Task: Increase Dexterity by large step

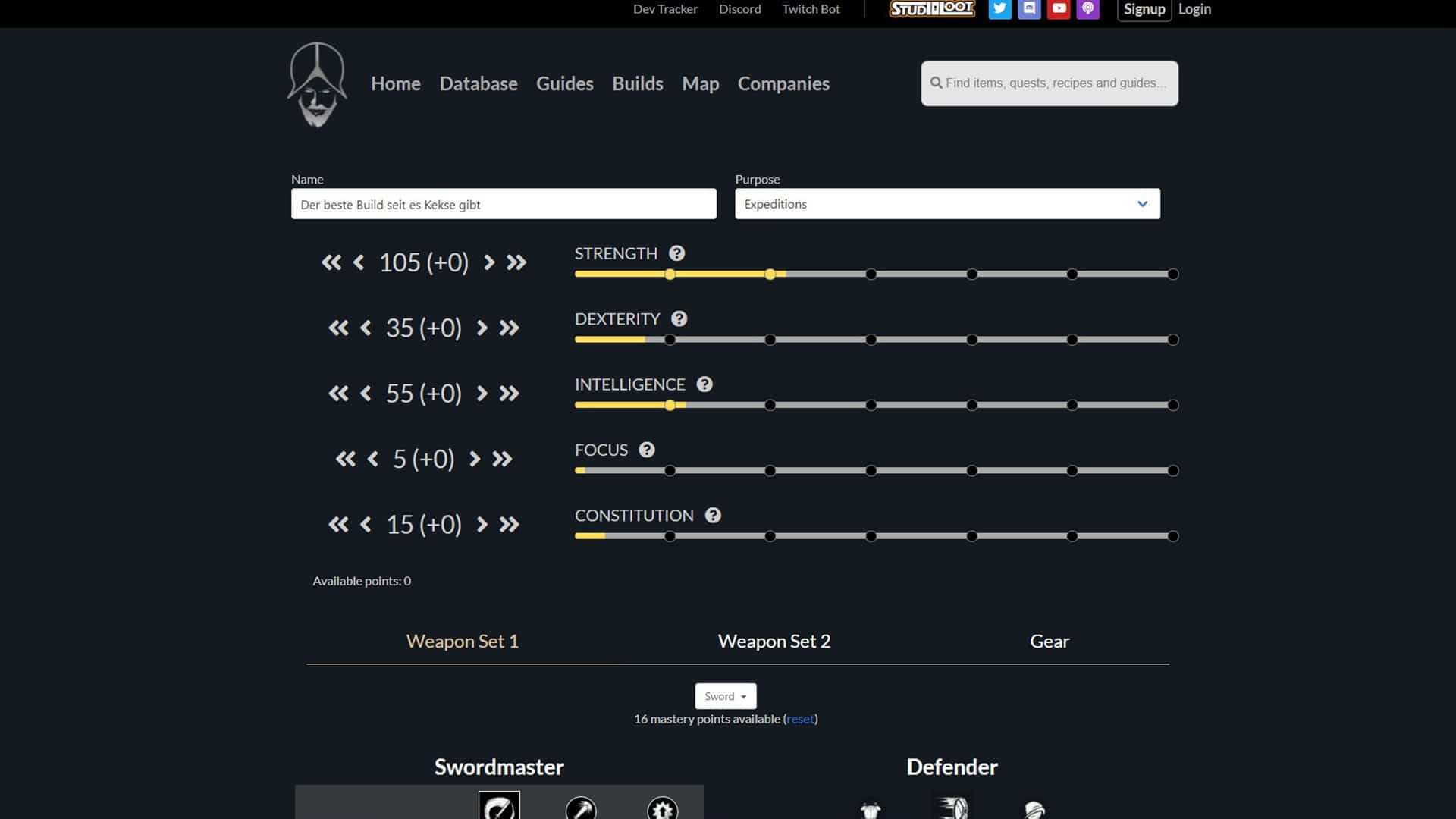Action: tap(509, 328)
